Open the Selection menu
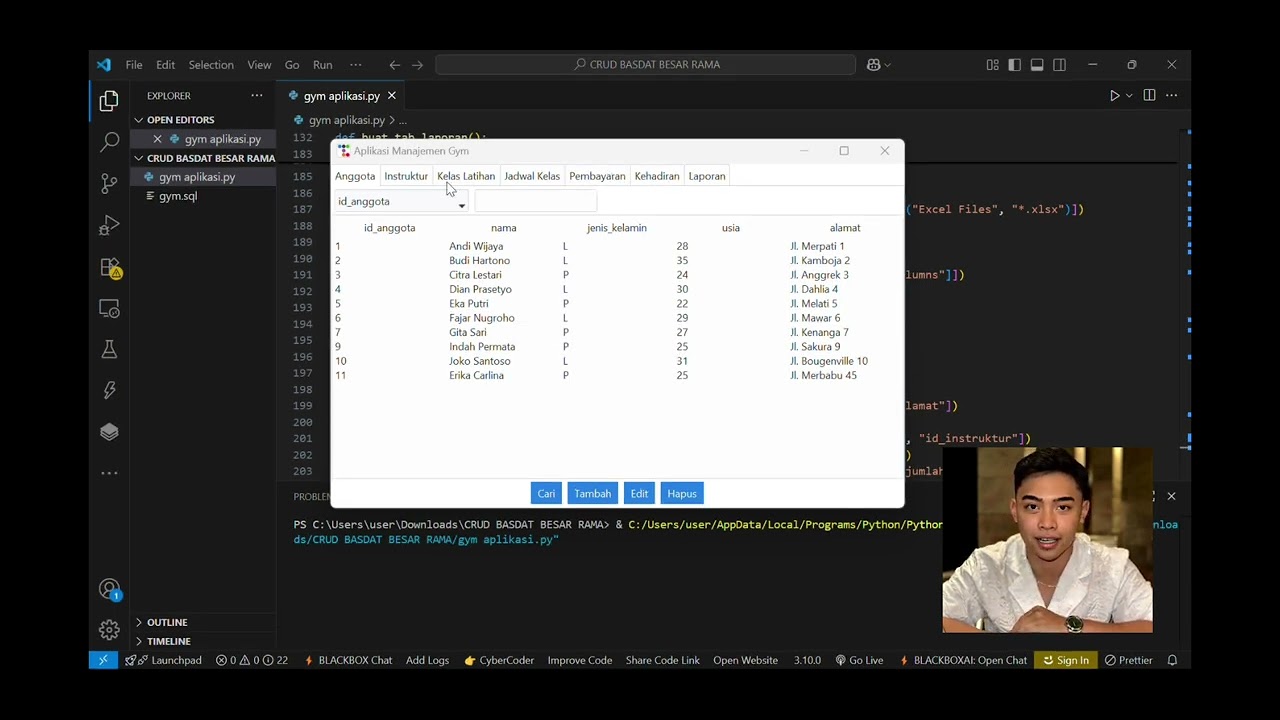 pyautogui.click(x=211, y=65)
